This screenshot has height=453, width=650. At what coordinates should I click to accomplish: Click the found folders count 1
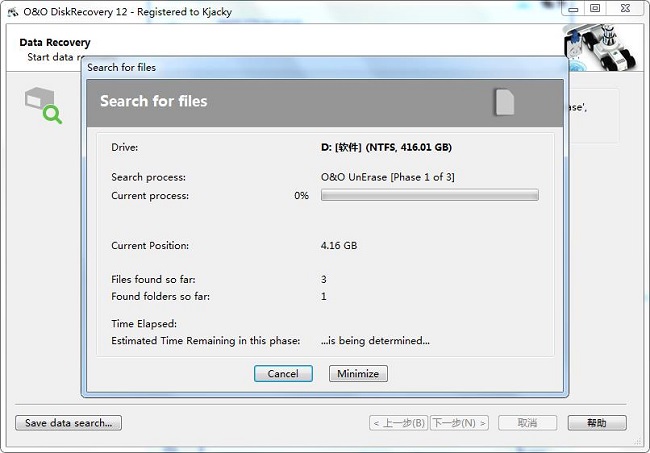pyautogui.click(x=324, y=296)
